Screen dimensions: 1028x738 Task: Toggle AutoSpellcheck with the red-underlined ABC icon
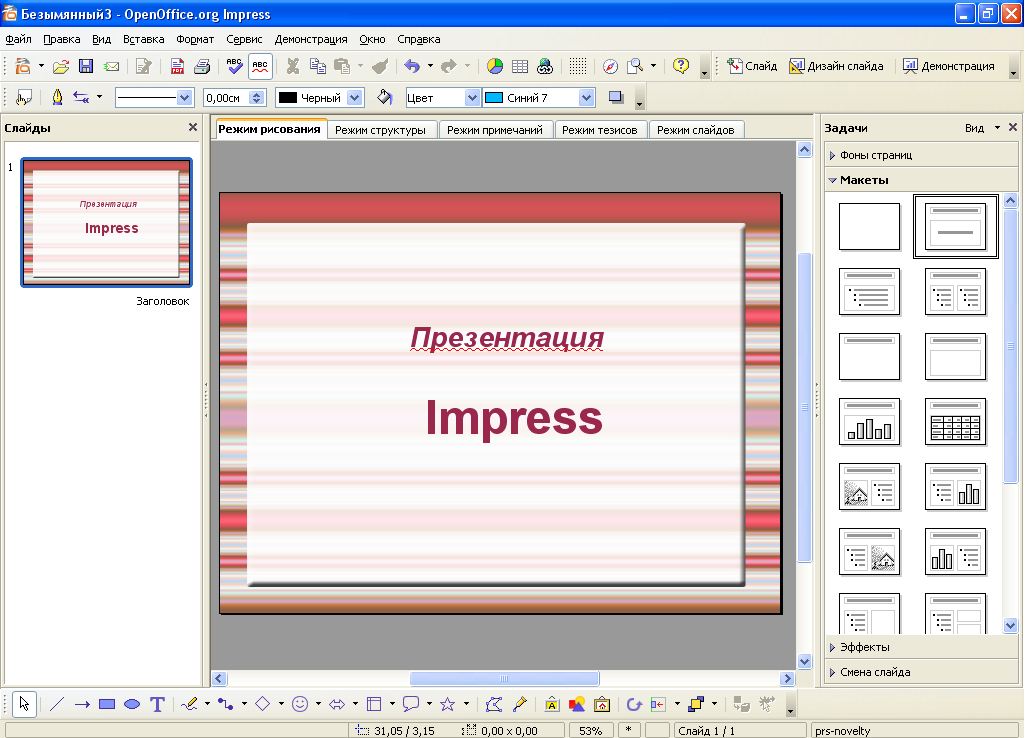pos(260,67)
